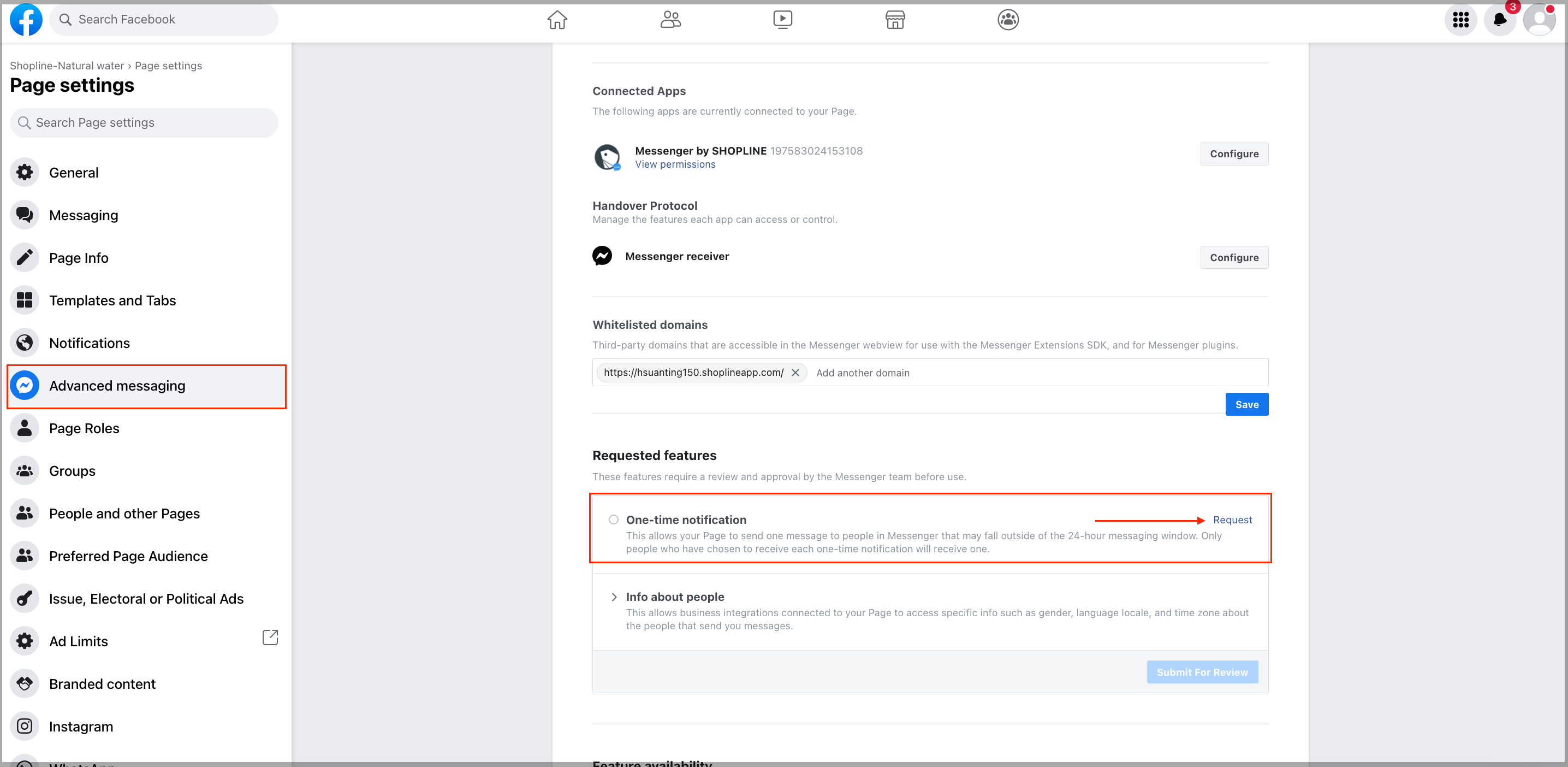Viewport: 1568px width, 767px height.
Task: Open Instagram settings menu item
Action: 144,727
